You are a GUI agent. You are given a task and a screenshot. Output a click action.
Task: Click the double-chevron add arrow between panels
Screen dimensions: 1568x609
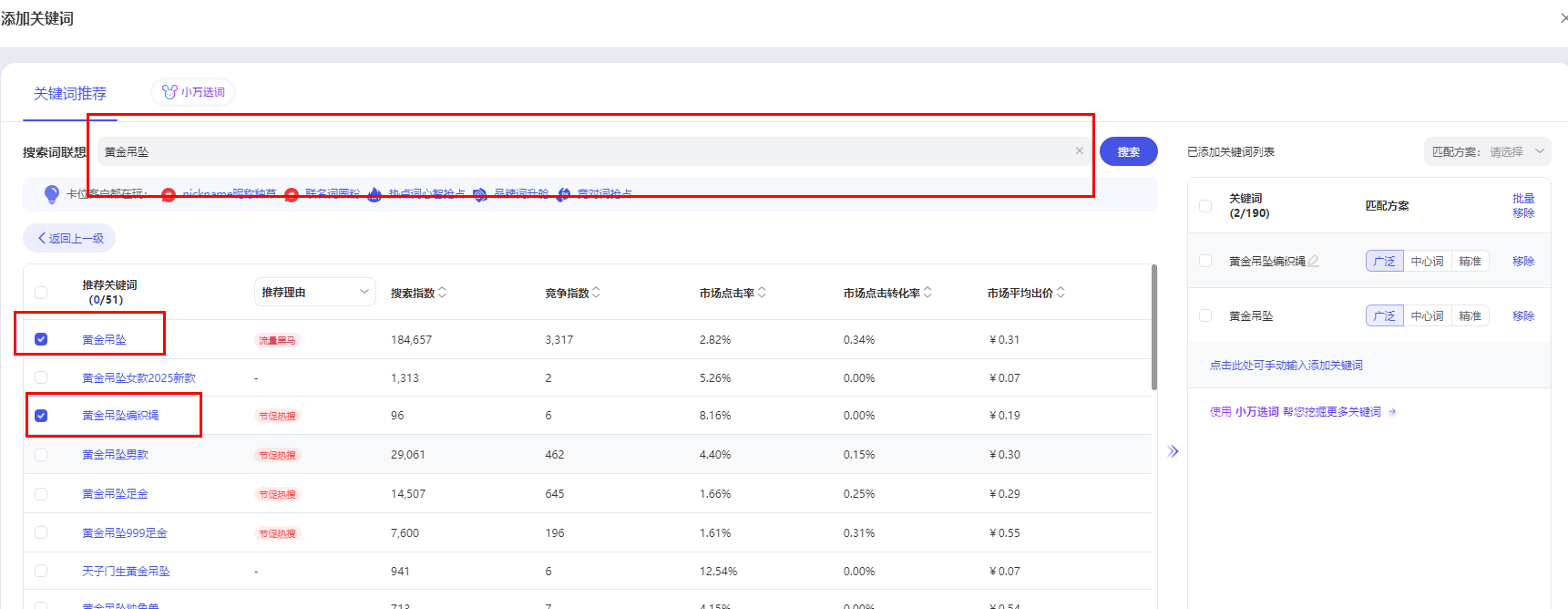pyautogui.click(x=1173, y=451)
